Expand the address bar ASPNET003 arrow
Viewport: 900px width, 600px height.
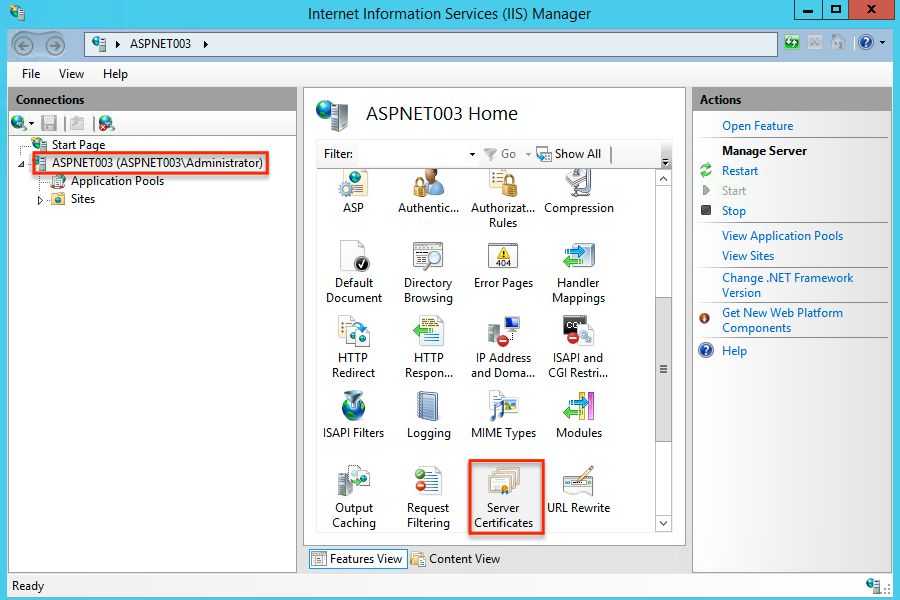(x=205, y=44)
